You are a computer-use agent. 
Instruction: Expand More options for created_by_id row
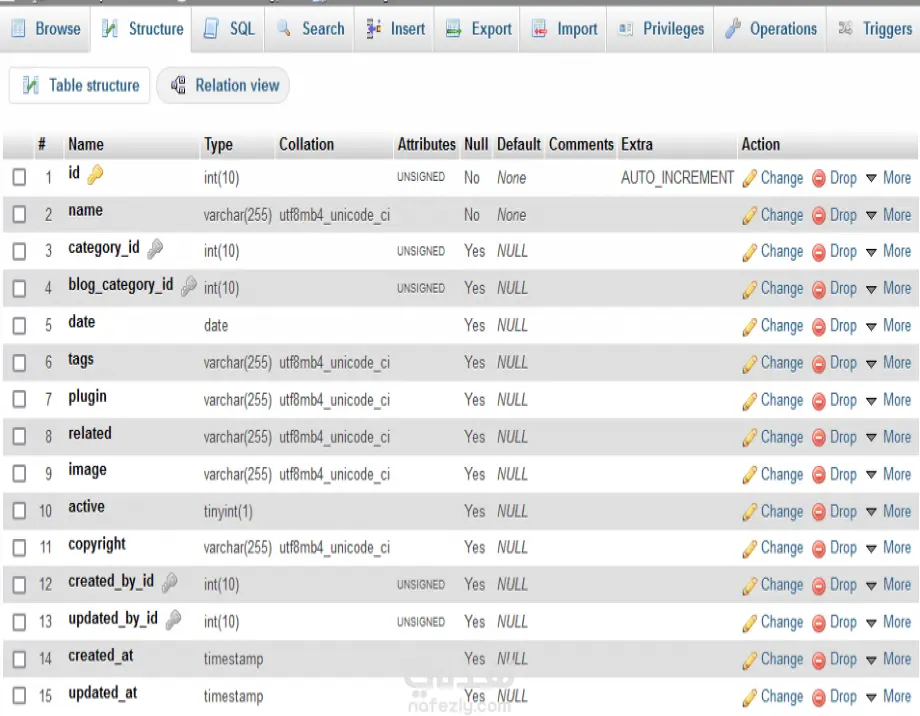coord(888,585)
